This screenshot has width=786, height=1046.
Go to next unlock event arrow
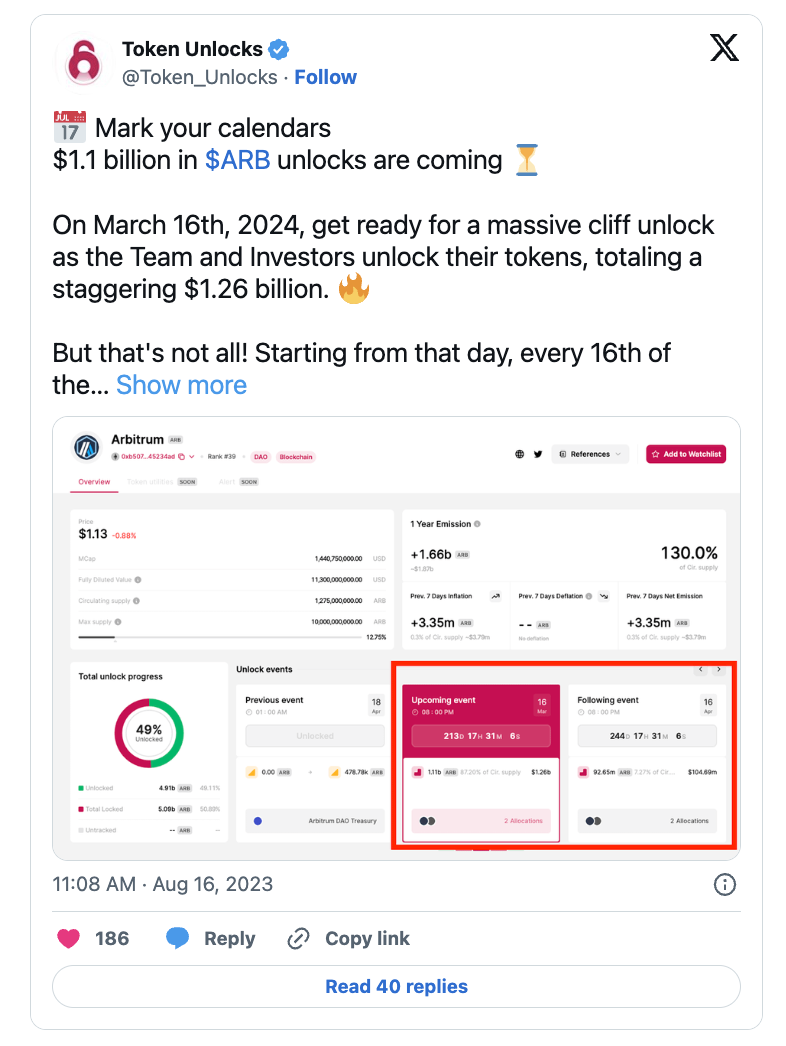[719, 669]
